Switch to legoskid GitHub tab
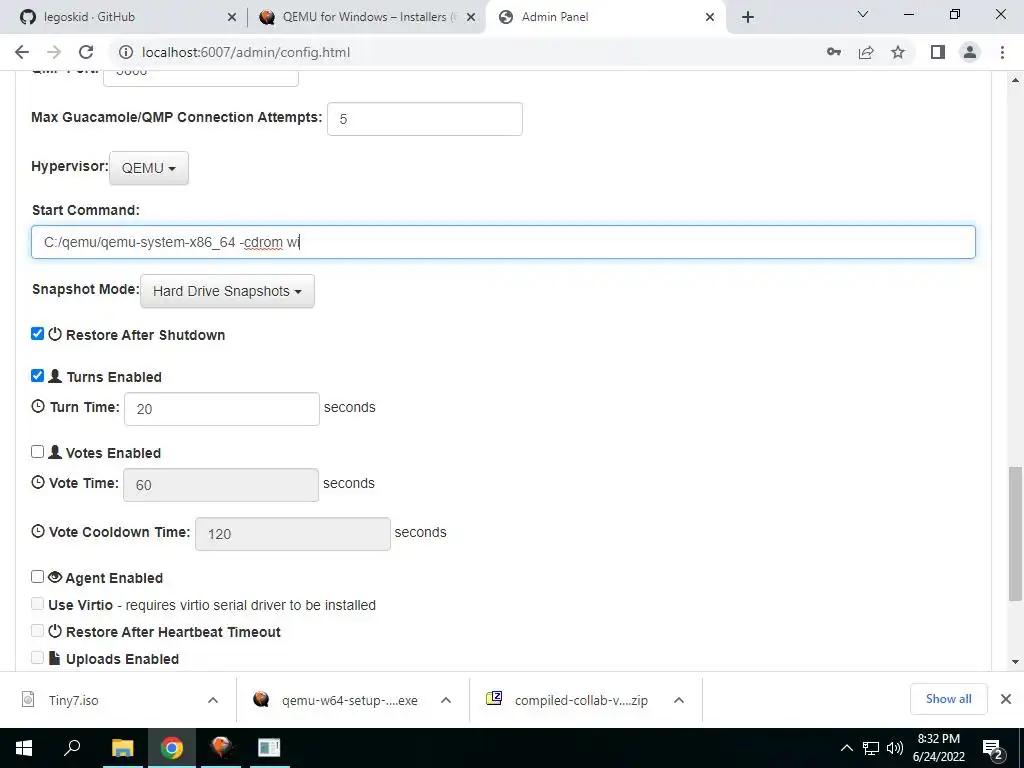The width and height of the screenshot is (1024, 768). click(x=124, y=17)
